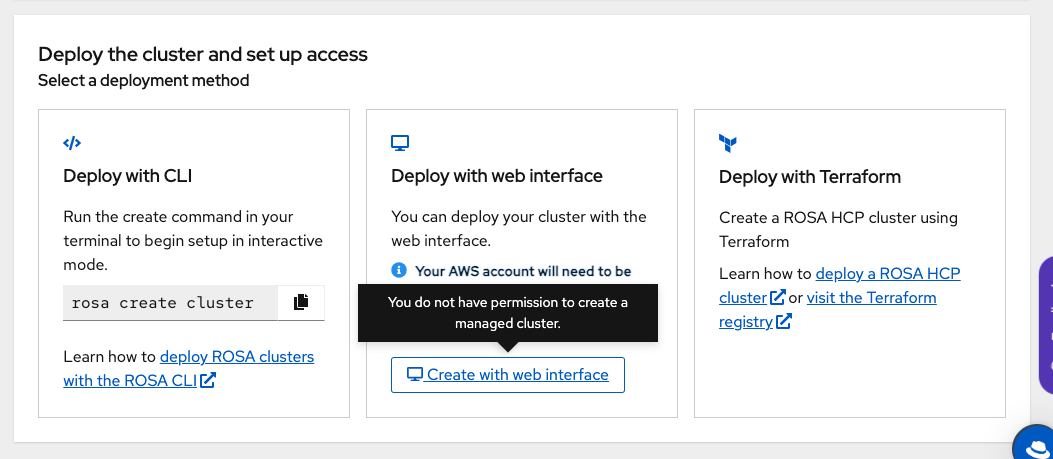Viewport: 1053px width, 459px height.
Task: Click the permission warning tooltip
Action: click(x=508, y=313)
